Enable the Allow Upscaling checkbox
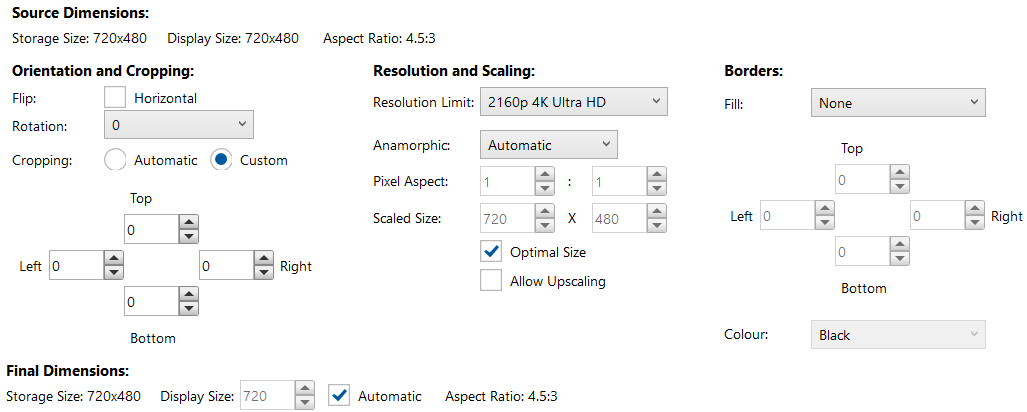This screenshot has width=1027, height=412. click(491, 281)
